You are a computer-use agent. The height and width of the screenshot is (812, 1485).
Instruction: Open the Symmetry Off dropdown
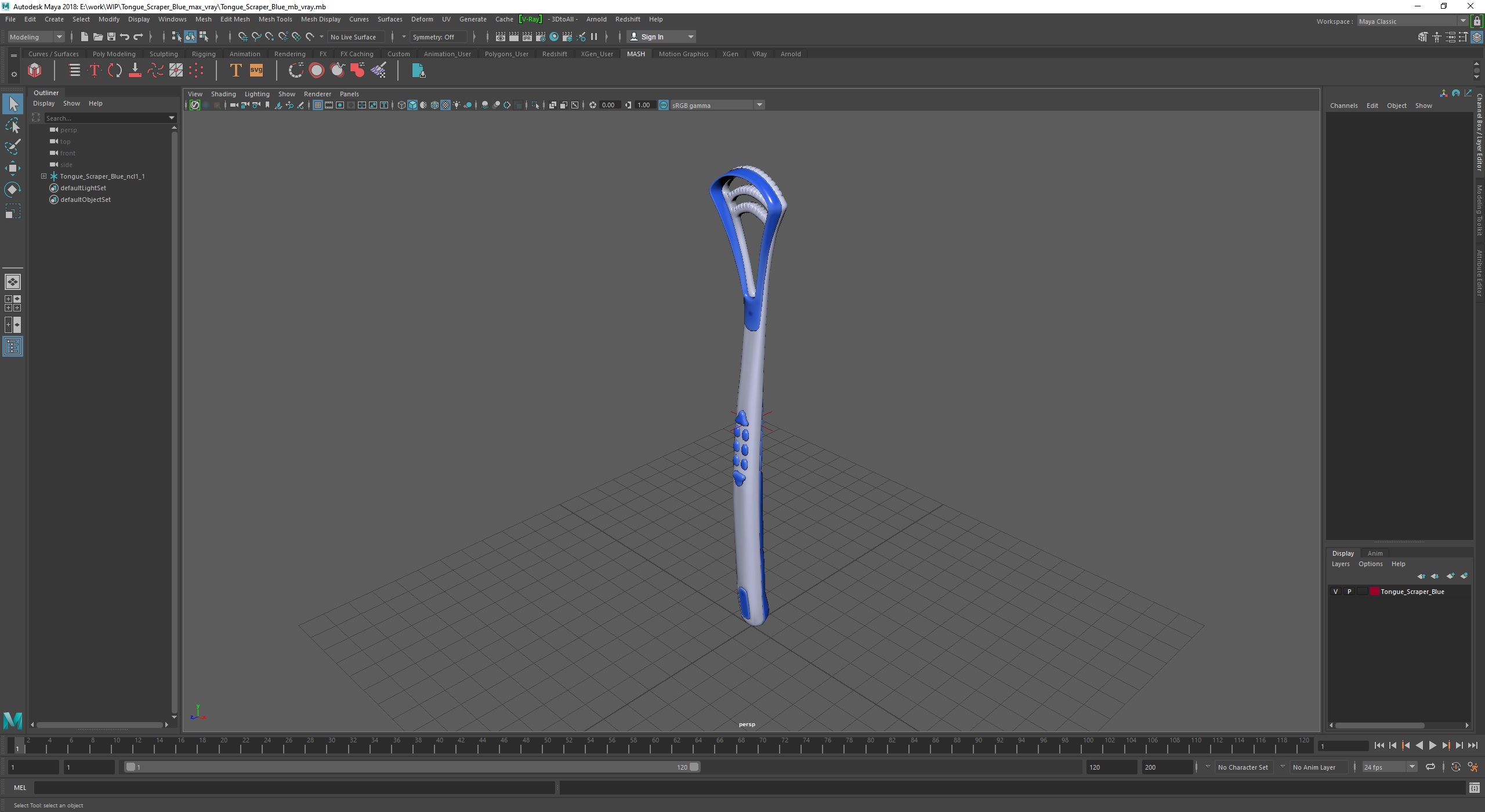[439, 37]
